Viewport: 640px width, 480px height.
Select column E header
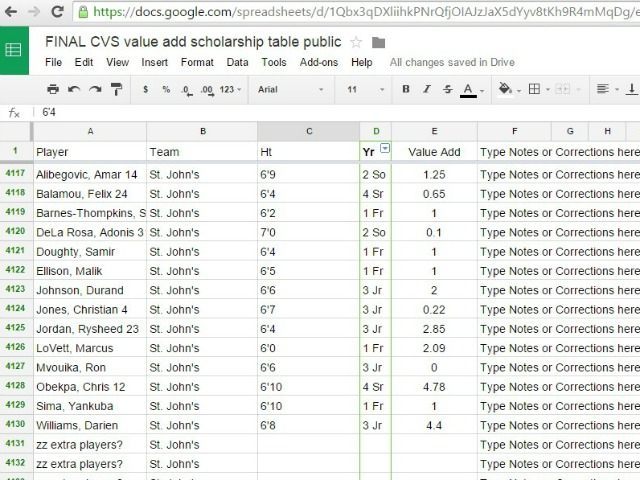(x=434, y=131)
